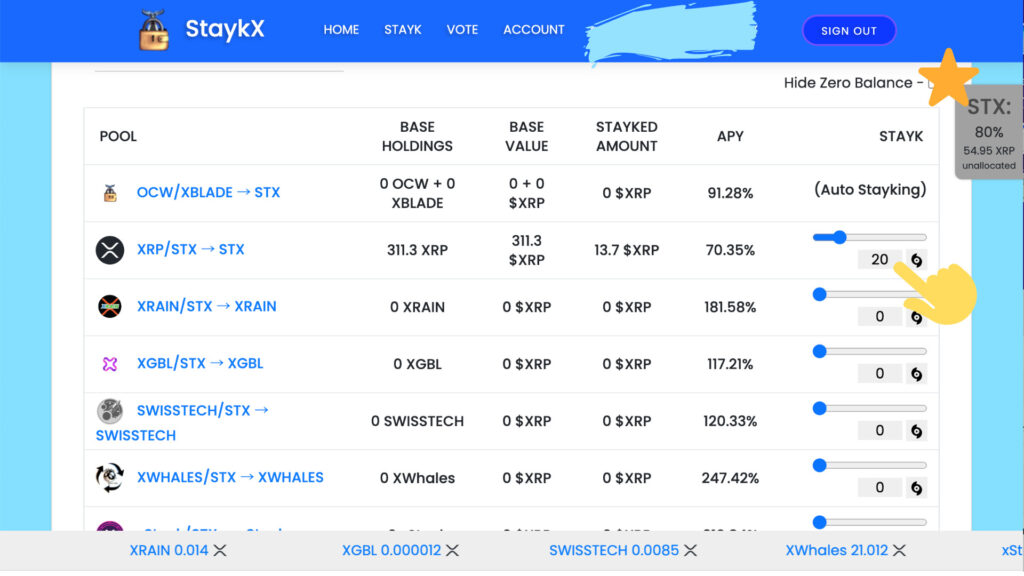Click the APY column header

(x=730, y=136)
